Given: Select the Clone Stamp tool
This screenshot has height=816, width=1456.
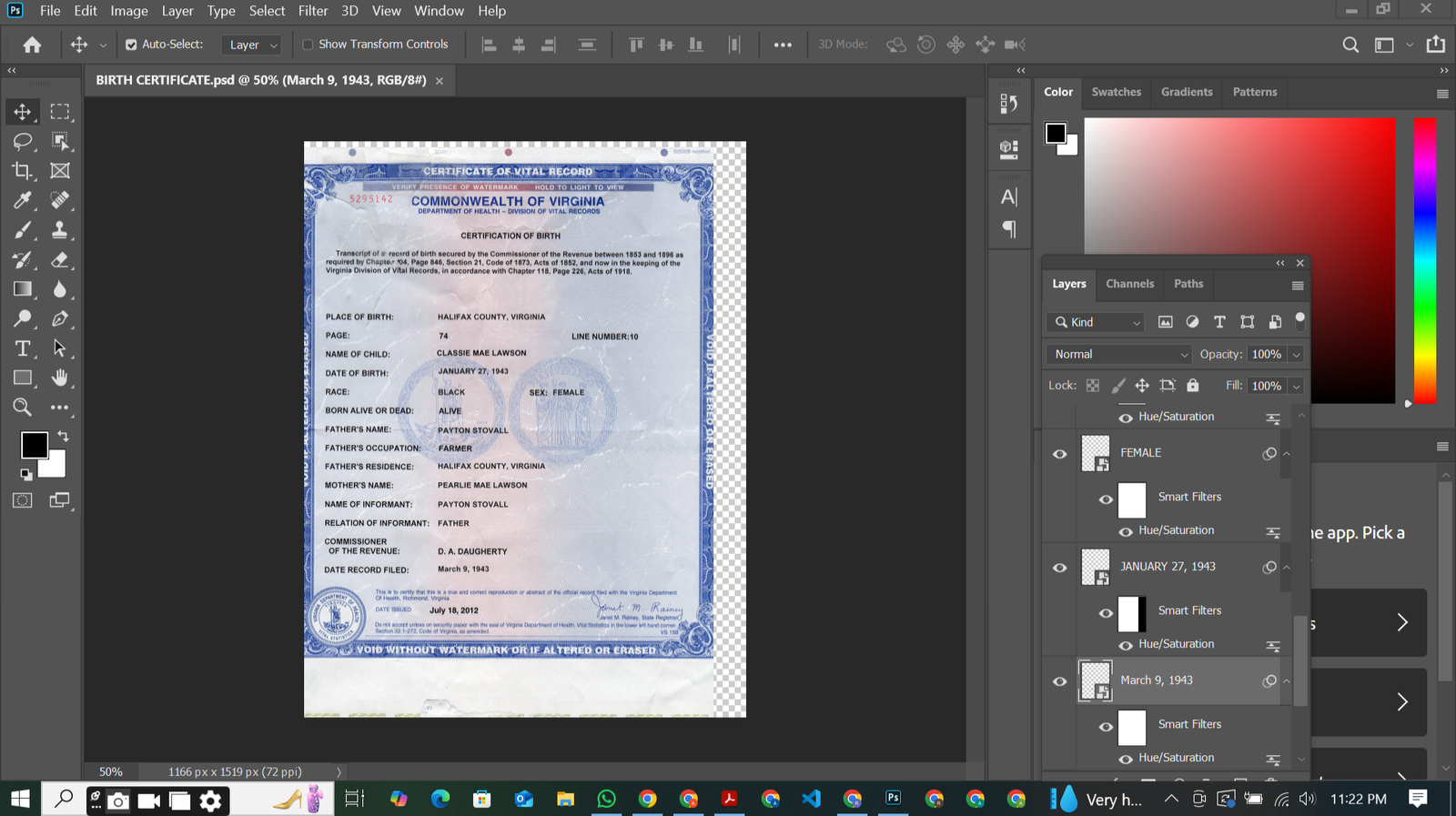Looking at the screenshot, I should pos(60,229).
